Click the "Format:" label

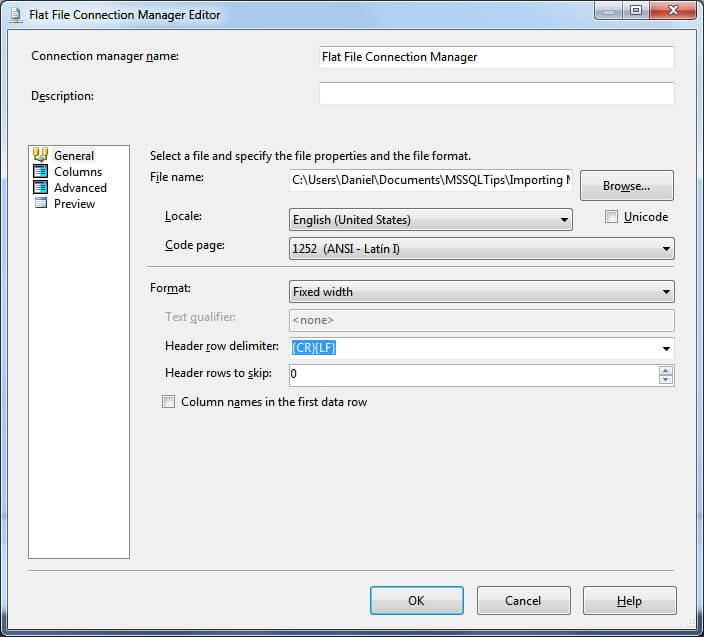[x=170, y=288]
